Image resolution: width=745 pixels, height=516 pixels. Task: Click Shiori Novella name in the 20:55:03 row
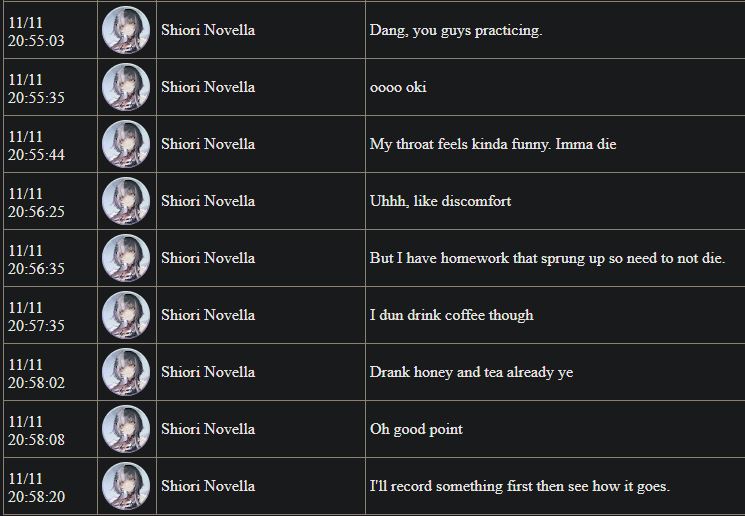click(x=208, y=30)
